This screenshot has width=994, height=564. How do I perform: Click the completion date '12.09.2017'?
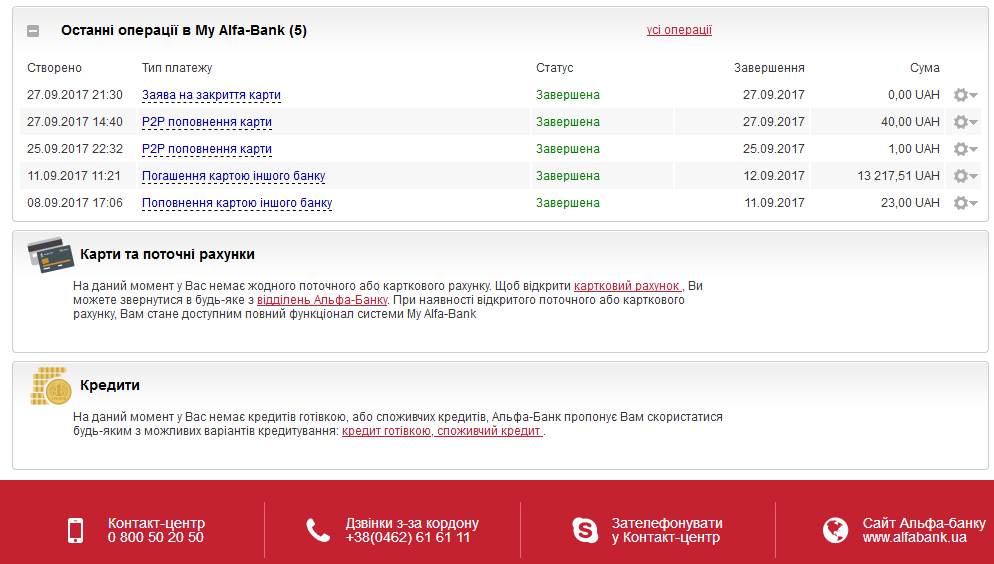point(774,176)
